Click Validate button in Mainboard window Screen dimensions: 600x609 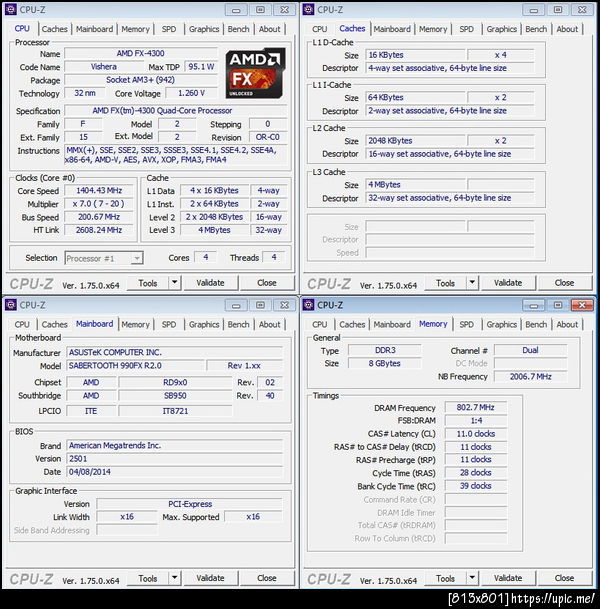click(x=210, y=578)
